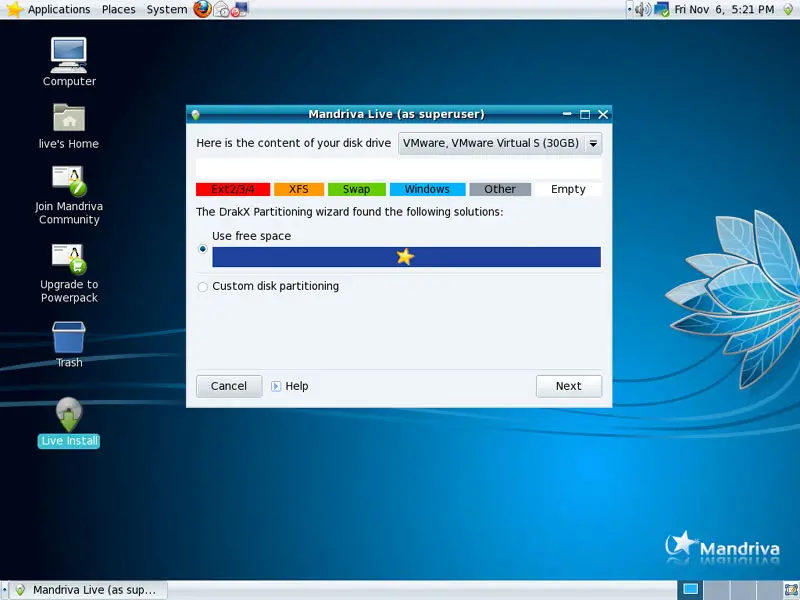Close the Mandriva Live dialog
This screenshot has height=600, width=800.
pos(603,114)
